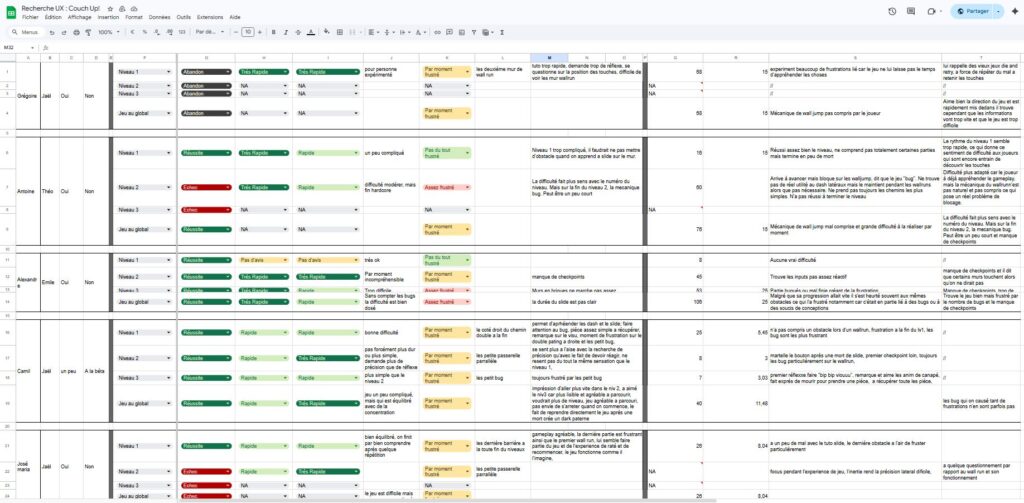This screenshot has height=503, width=1024.
Task: Click the Partager share button
Action: [x=972, y=11]
